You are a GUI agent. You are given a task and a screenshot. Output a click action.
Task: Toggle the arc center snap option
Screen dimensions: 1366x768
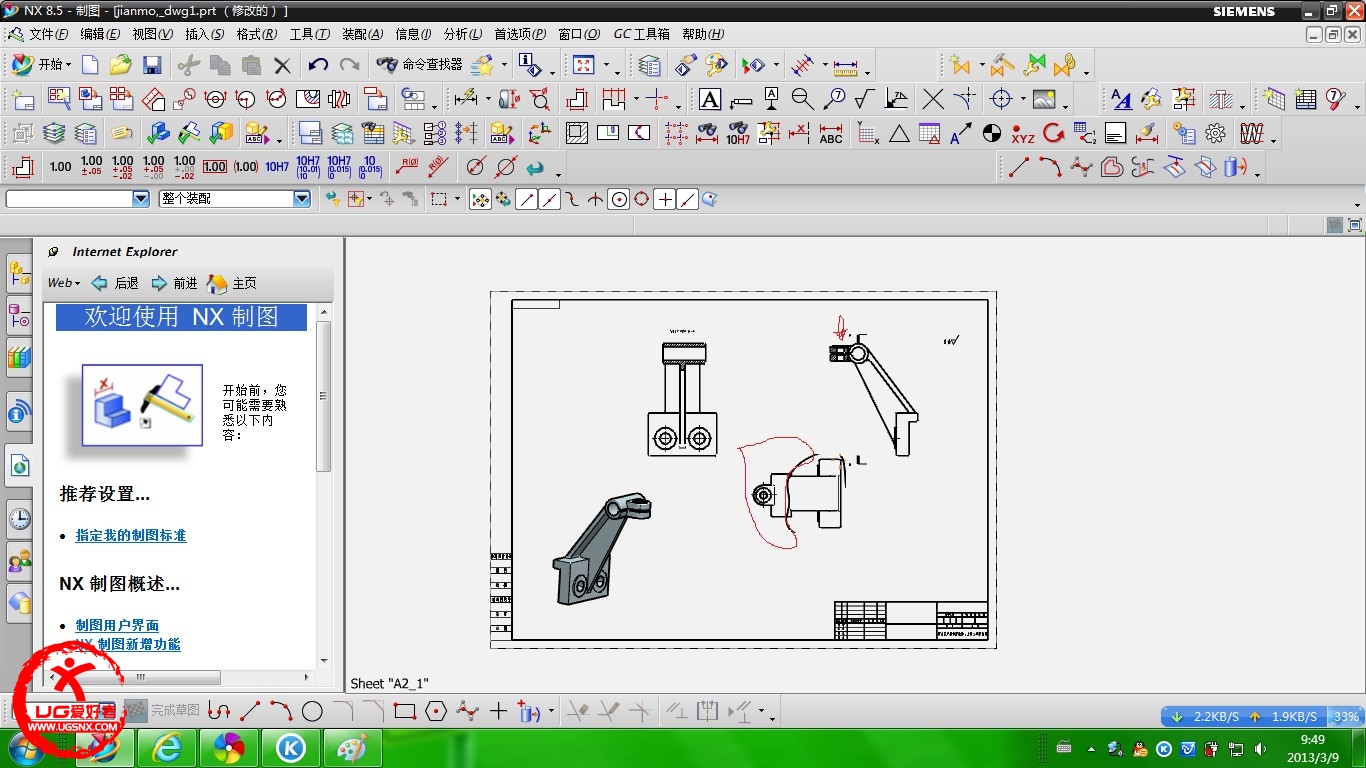[619, 200]
